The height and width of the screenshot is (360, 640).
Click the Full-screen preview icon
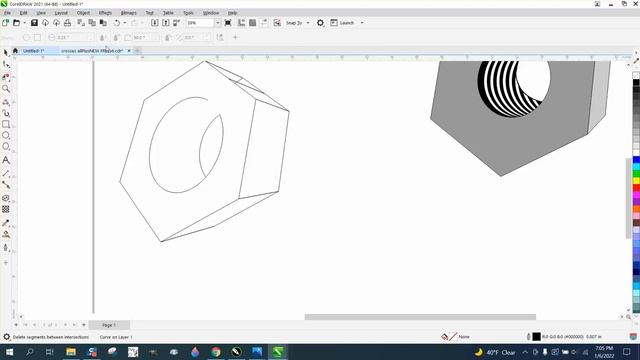pyautogui.click(x=228, y=23)
